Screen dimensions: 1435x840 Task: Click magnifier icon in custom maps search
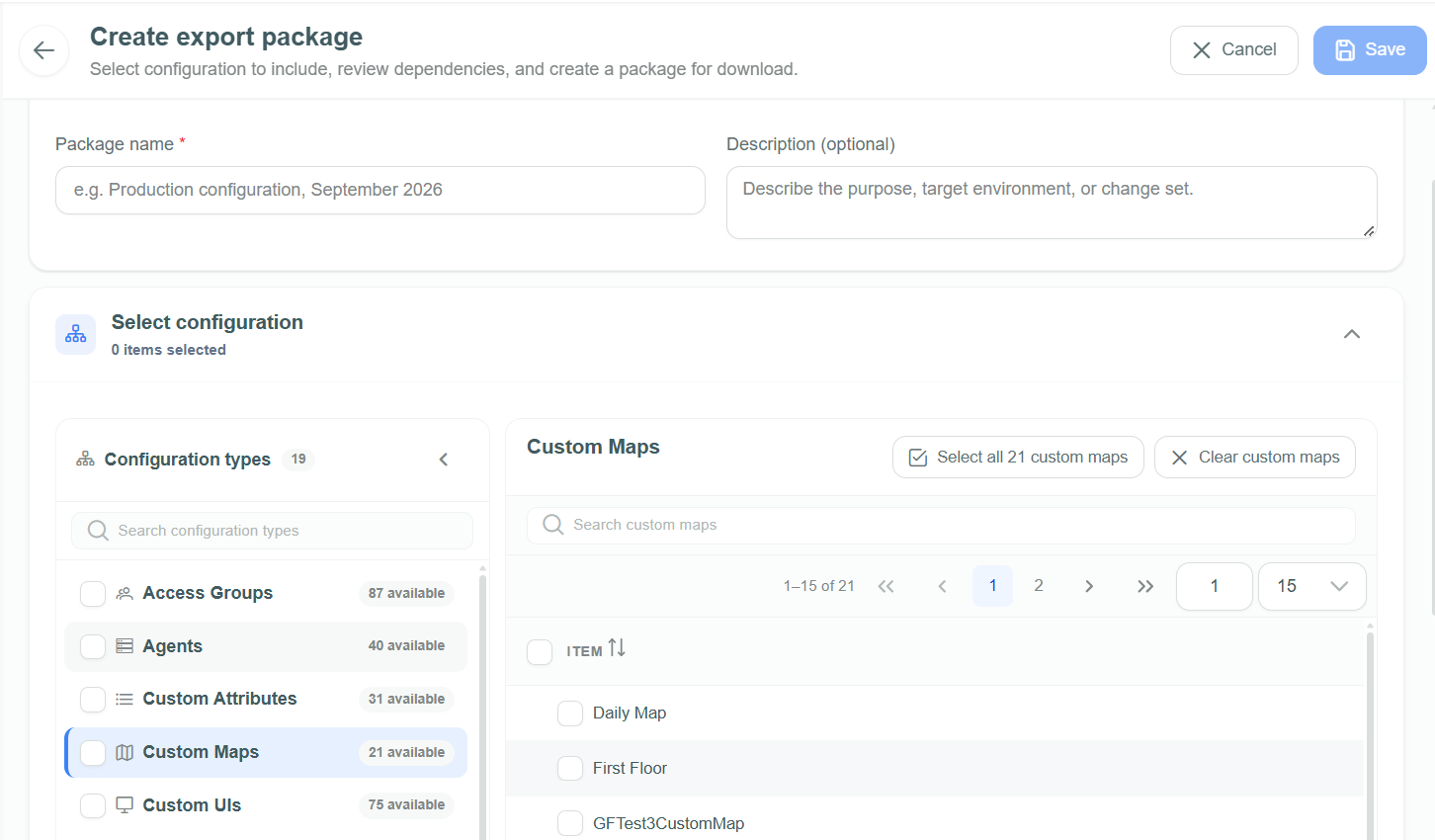click(553, 525)
